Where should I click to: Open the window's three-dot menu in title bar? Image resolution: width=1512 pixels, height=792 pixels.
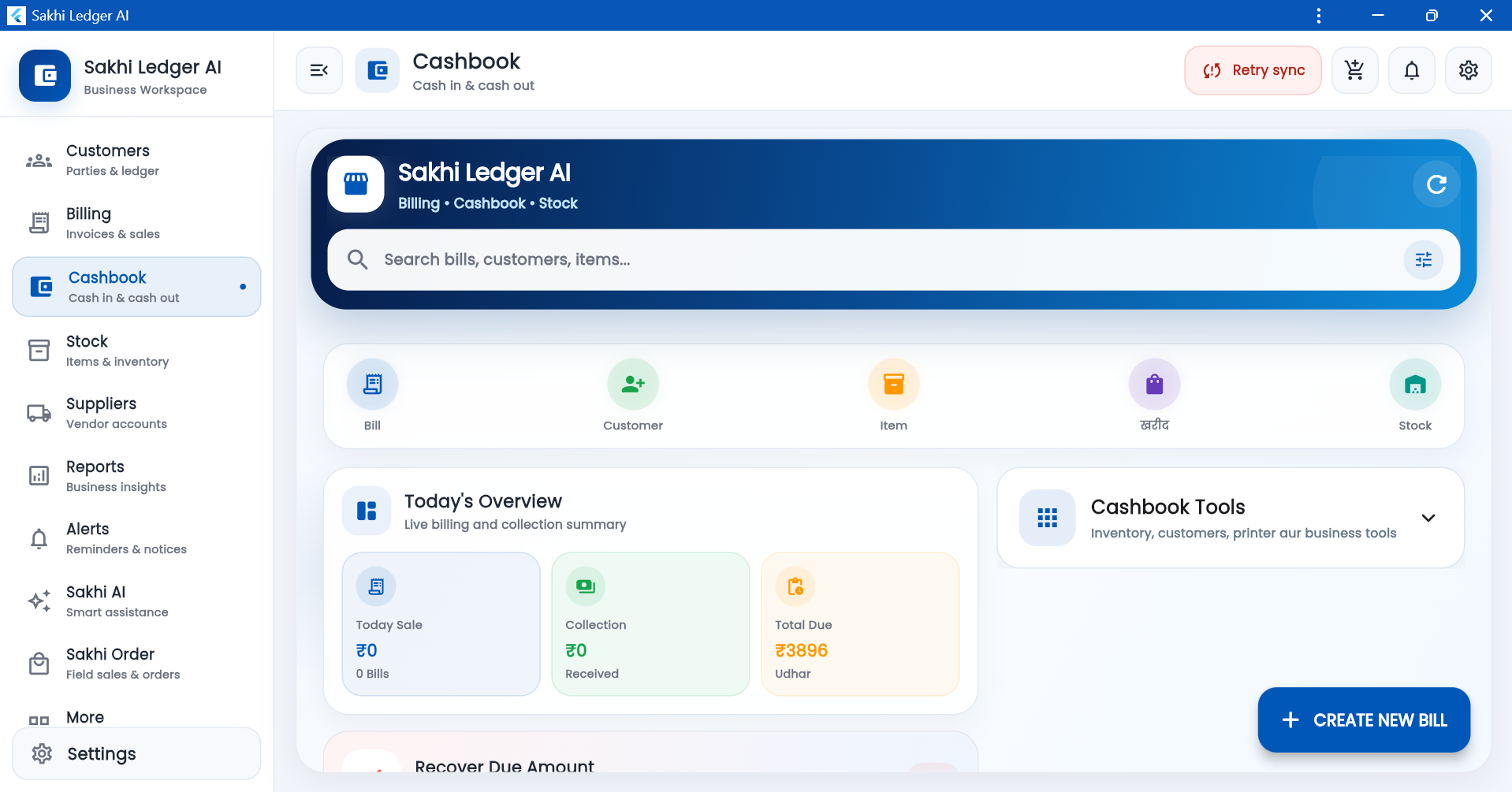tap(1318, 16)
